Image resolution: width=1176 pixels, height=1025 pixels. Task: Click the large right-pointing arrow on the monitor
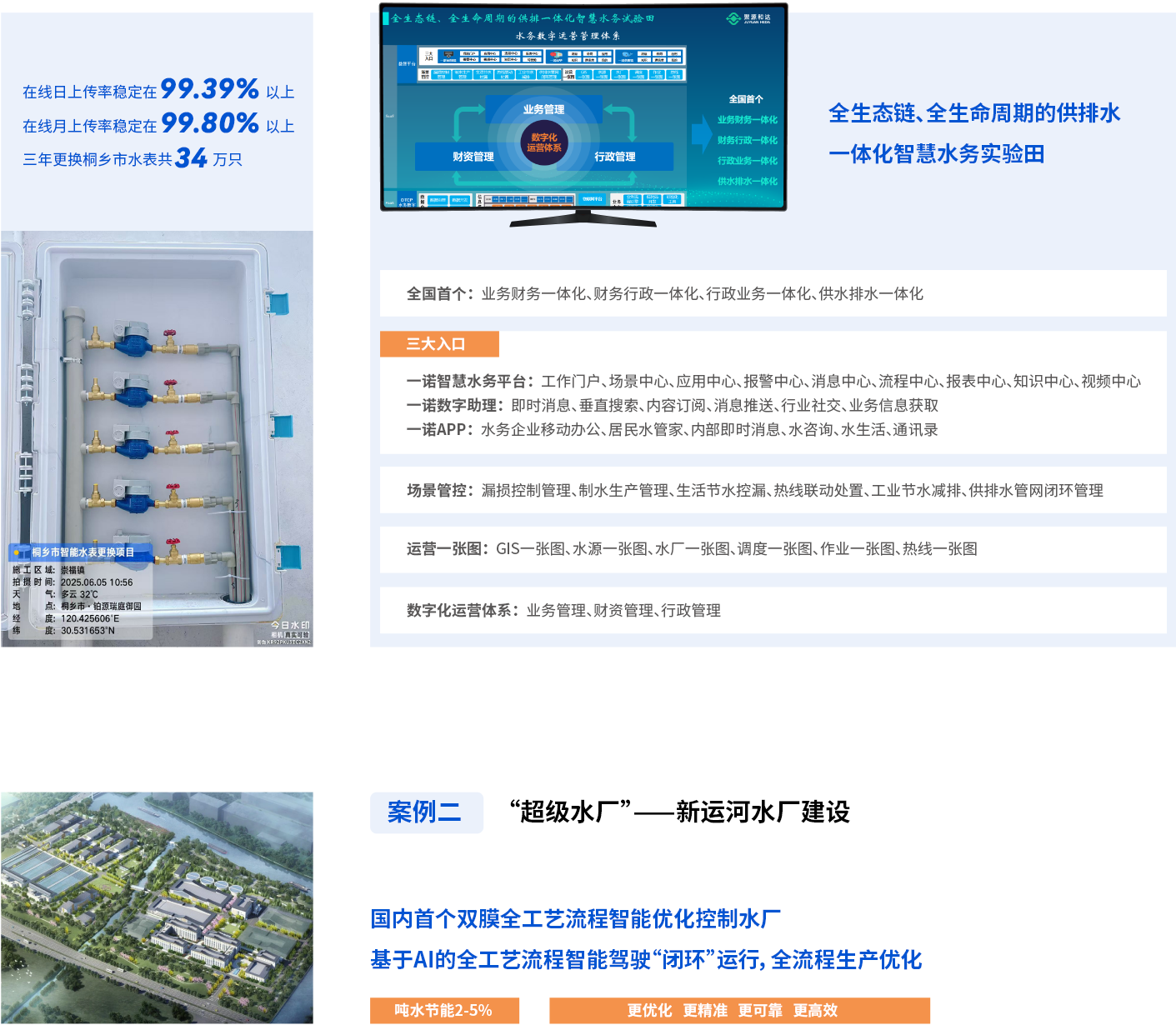[x=701, y=134]
